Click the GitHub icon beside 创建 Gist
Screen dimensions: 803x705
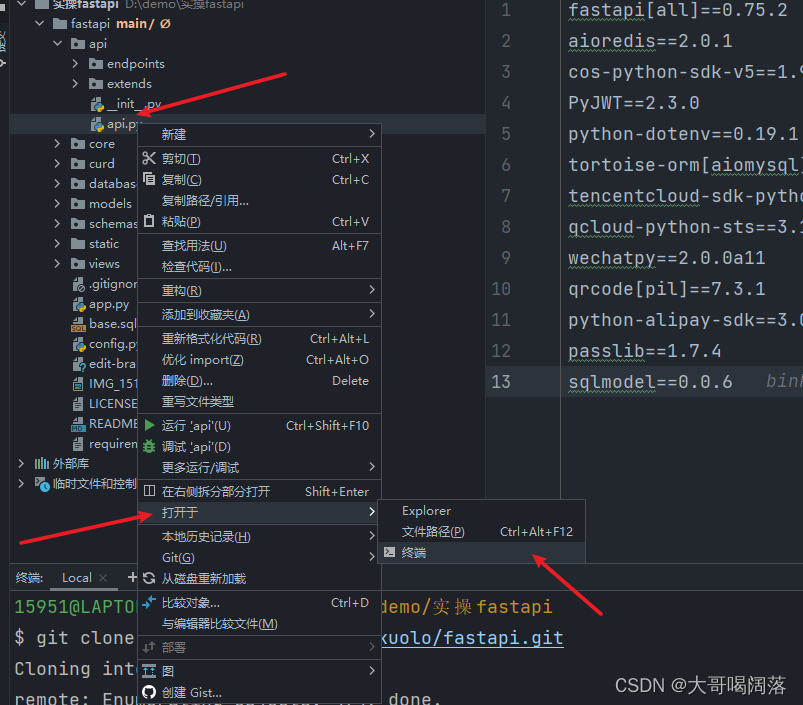click(150, 693)
